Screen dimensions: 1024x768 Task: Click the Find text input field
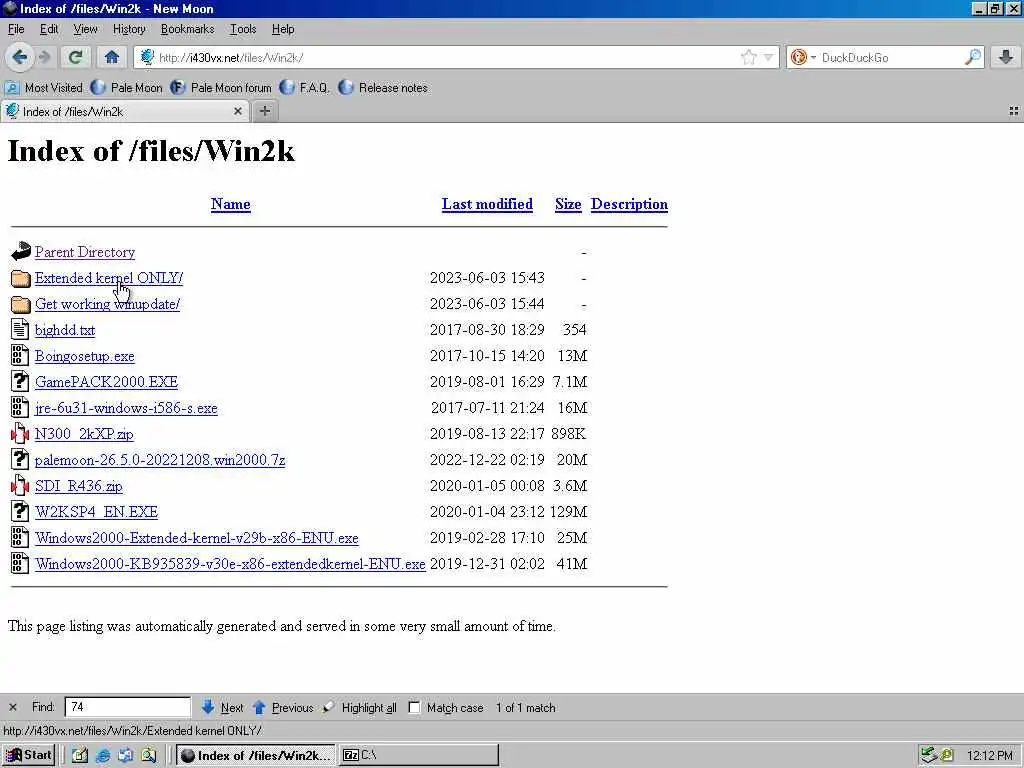tap(127, 707)
